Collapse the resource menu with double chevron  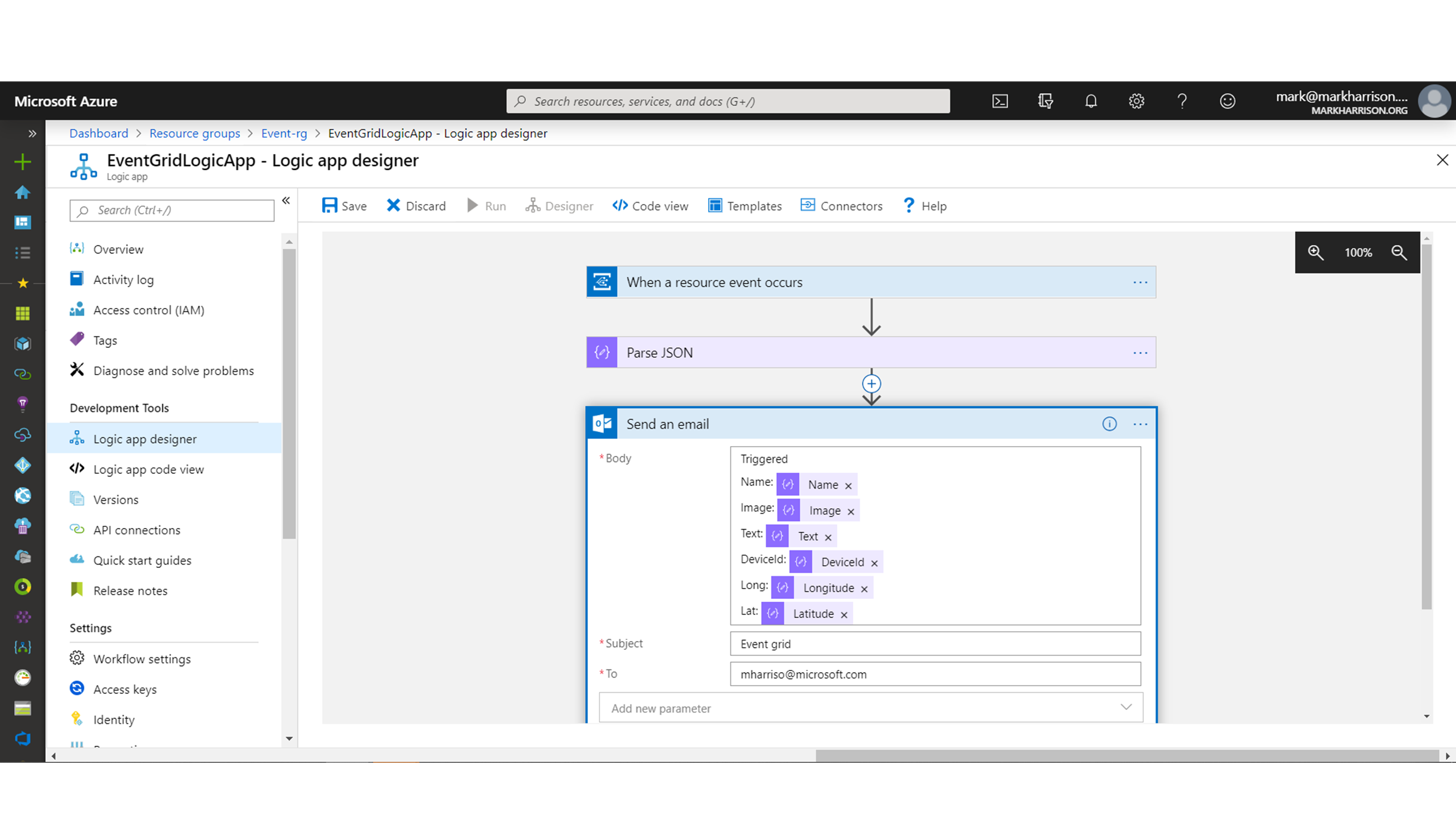pos(286,200)
